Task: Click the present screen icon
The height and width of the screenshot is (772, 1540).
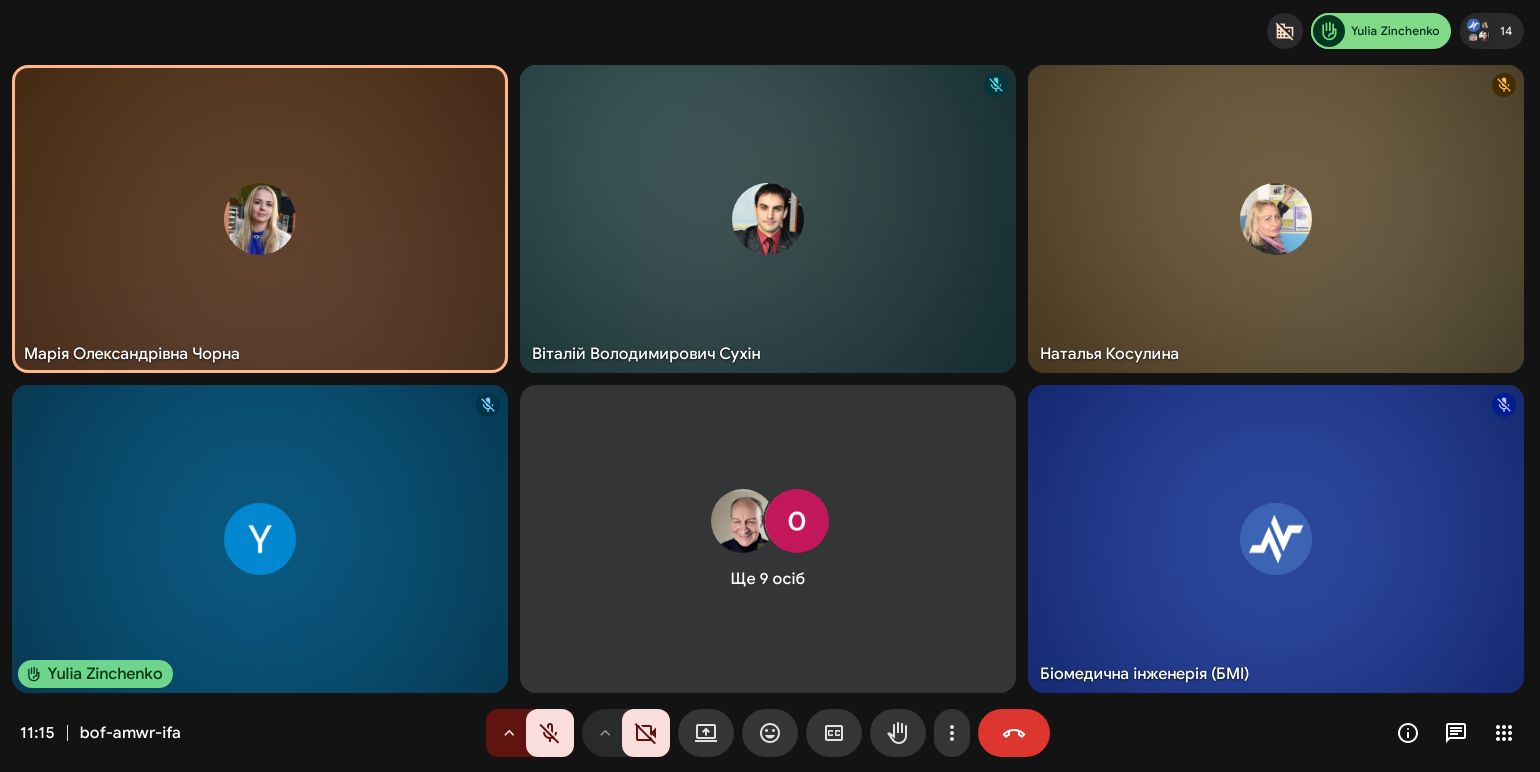Action: pos(706,733)
